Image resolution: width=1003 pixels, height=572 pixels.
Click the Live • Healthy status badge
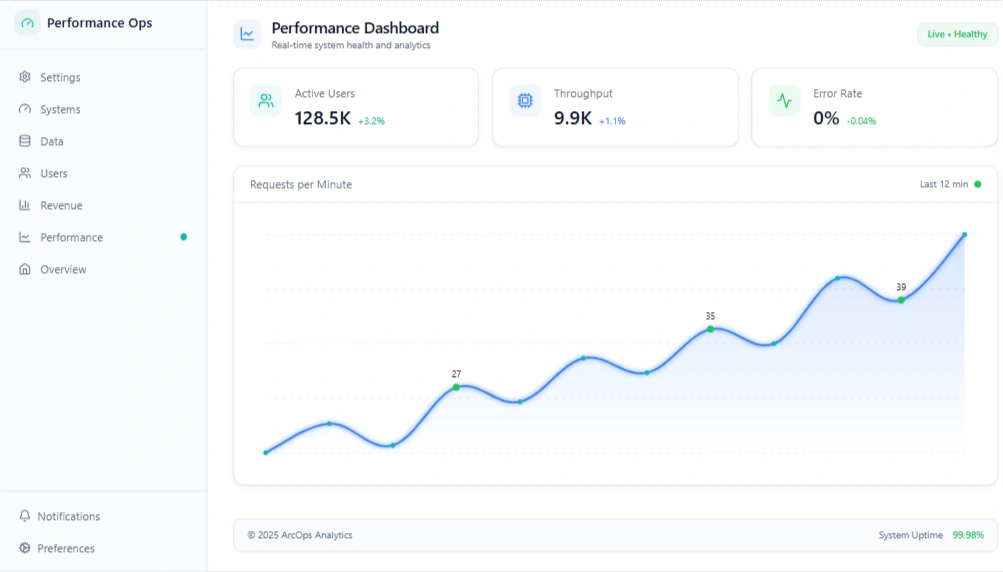[x=957, y=34]
